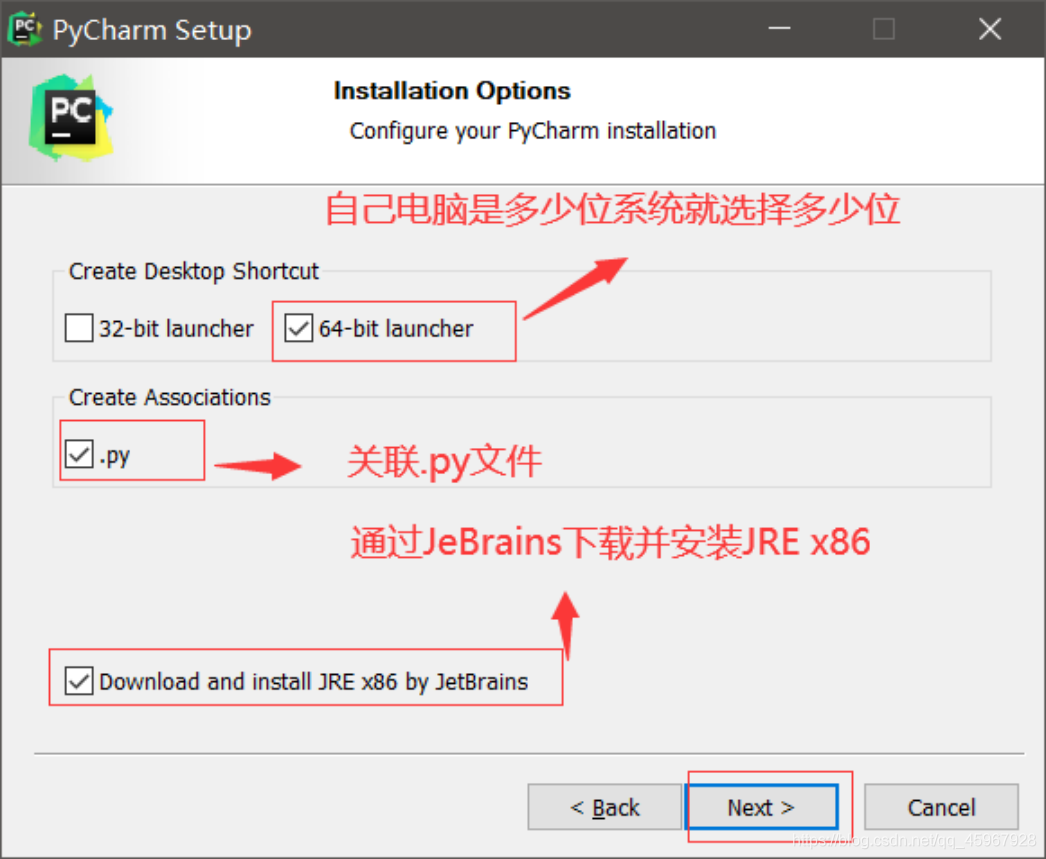Click the Create Associations group label

[x=170, y=397]
